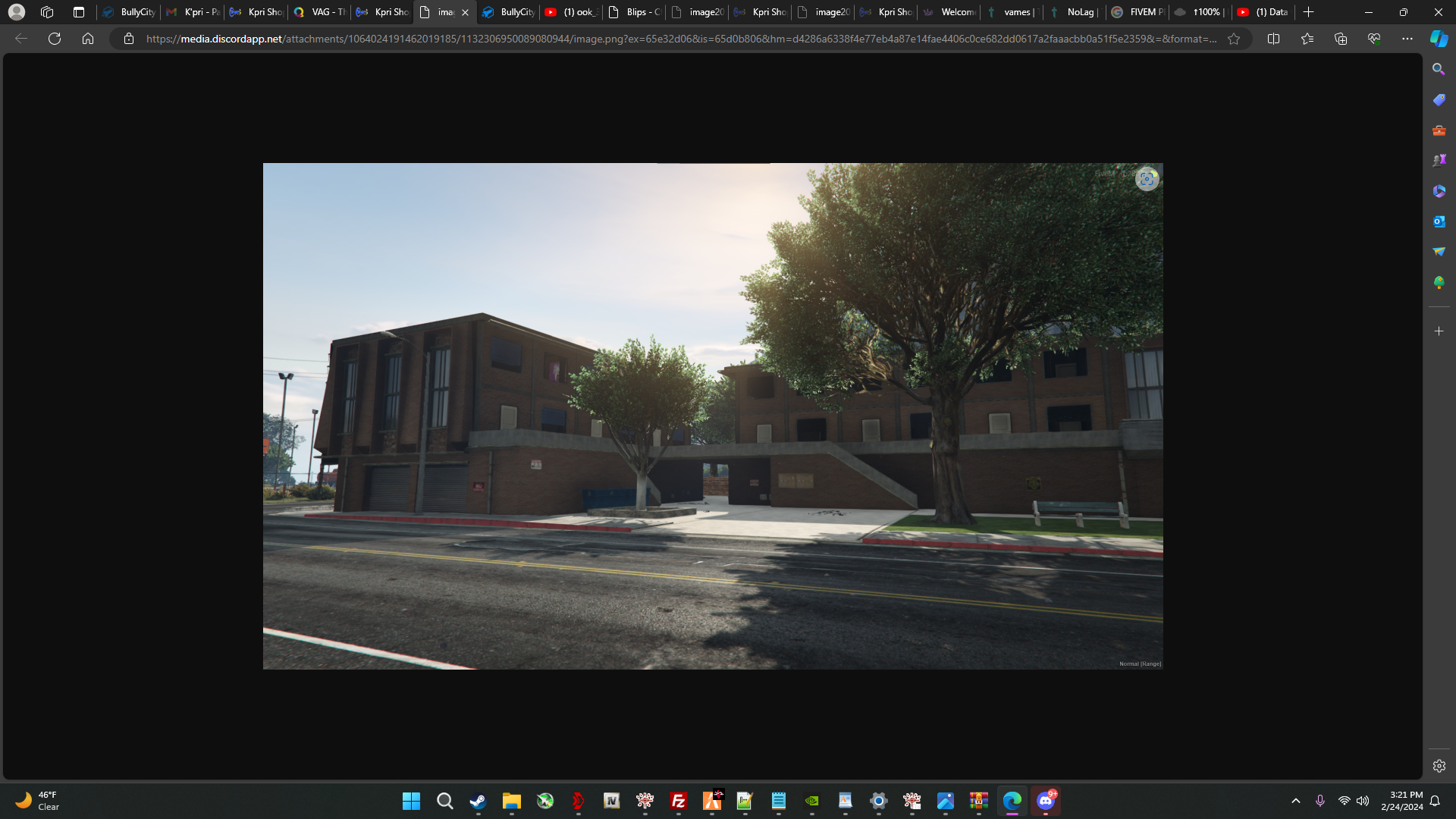Open the sidebar Games icon
Viewport: 1456px width, 819px height.
pos(1439,160)
